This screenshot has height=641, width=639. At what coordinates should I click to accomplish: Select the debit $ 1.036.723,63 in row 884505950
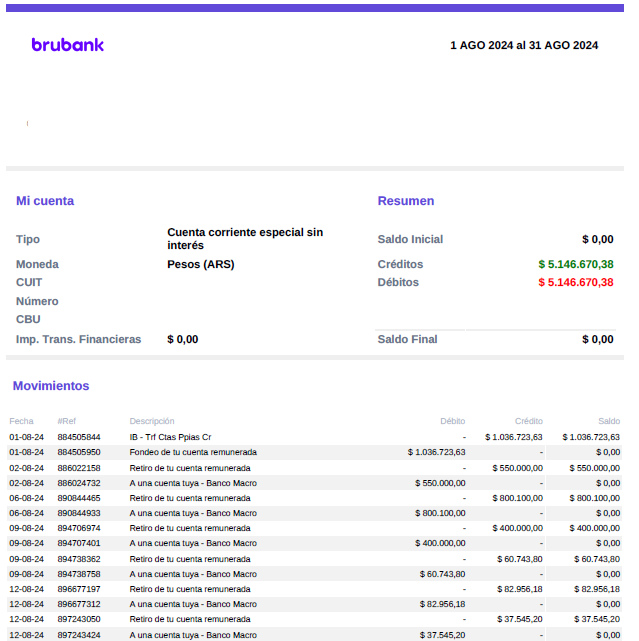point(437,452)
